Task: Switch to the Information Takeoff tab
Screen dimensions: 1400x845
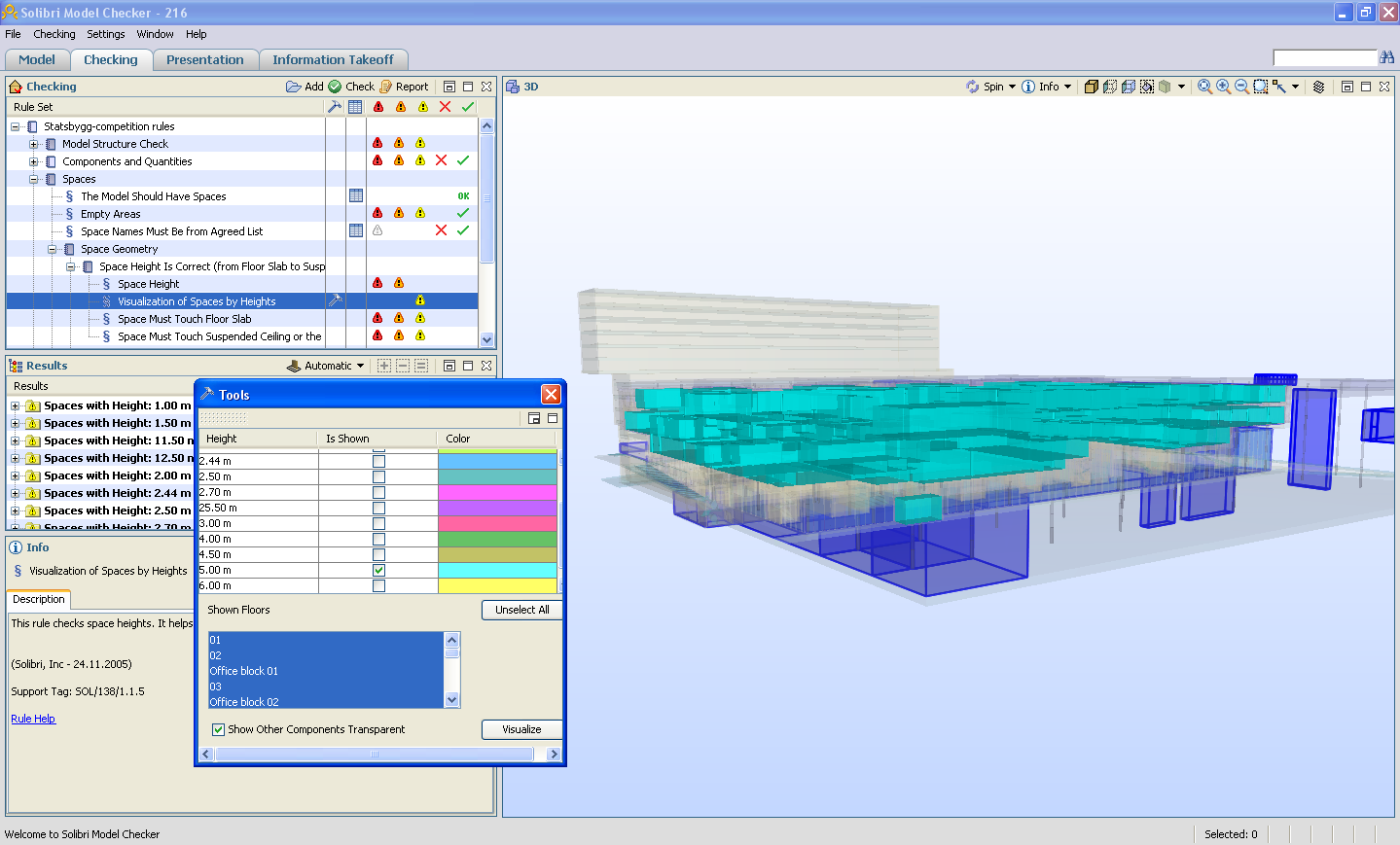Action: click(x=333, y=59)
